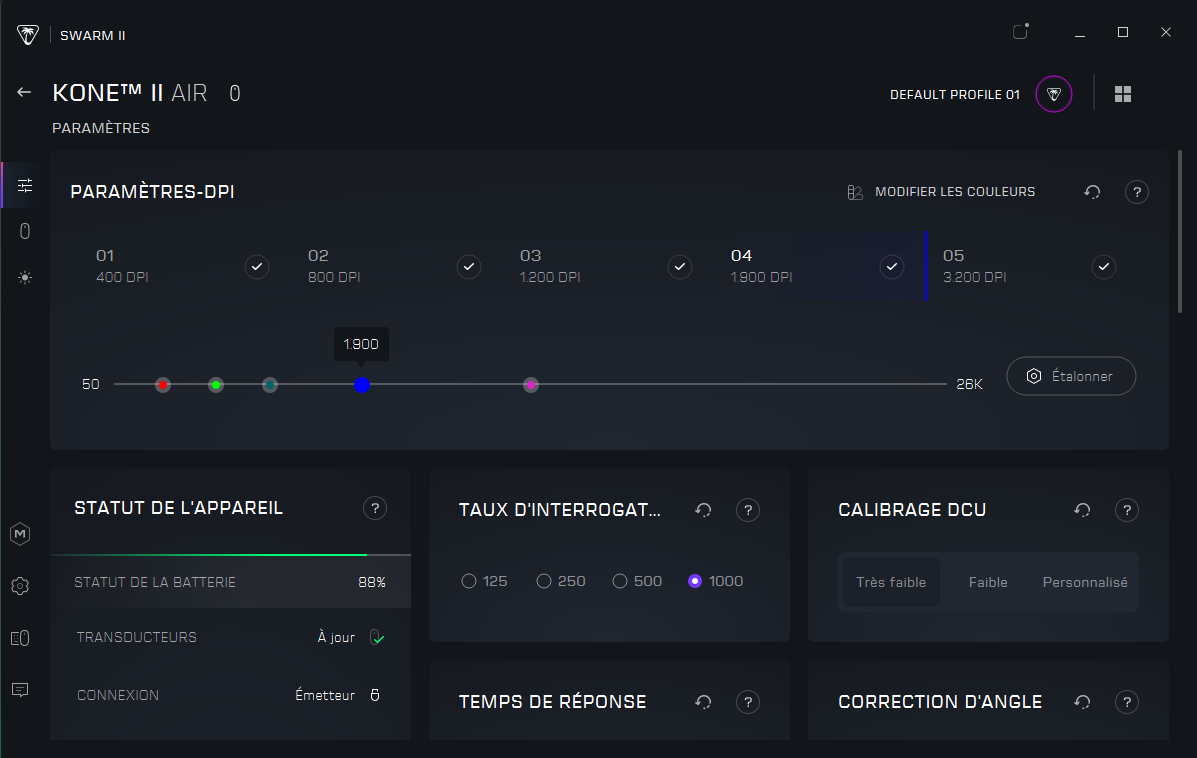Click the feedback chat icon in sidebar
1197x758 pixels.
point(20,690)
